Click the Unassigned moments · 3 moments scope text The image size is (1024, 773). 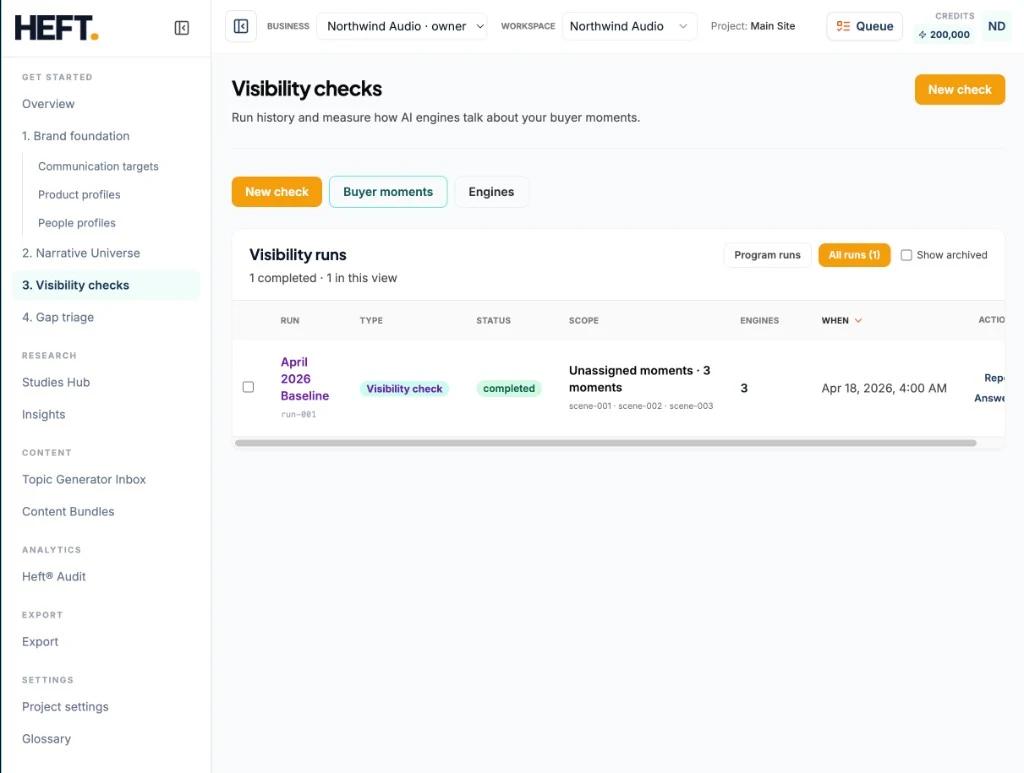pos(639,379)
